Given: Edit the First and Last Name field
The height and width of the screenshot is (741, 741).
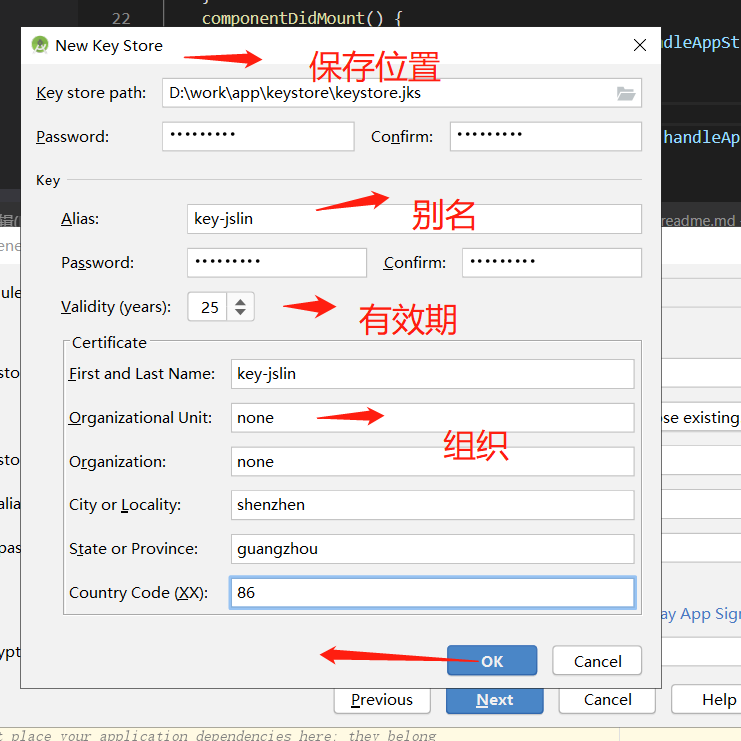Looking at the screenshot, I should point(432,374).
